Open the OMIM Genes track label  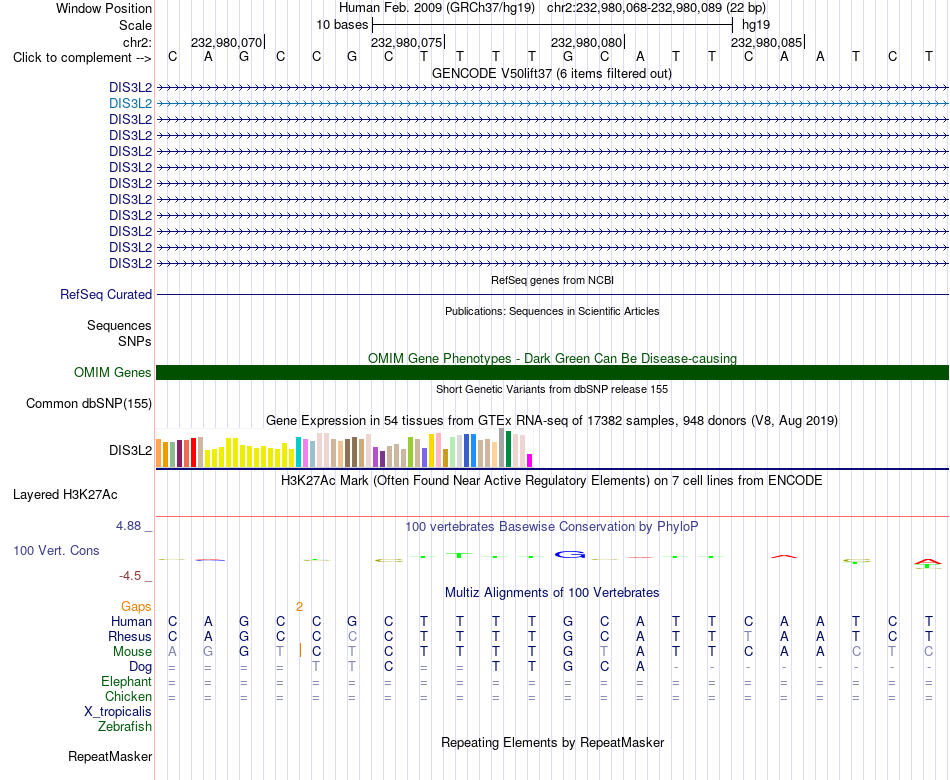[113, 372]
